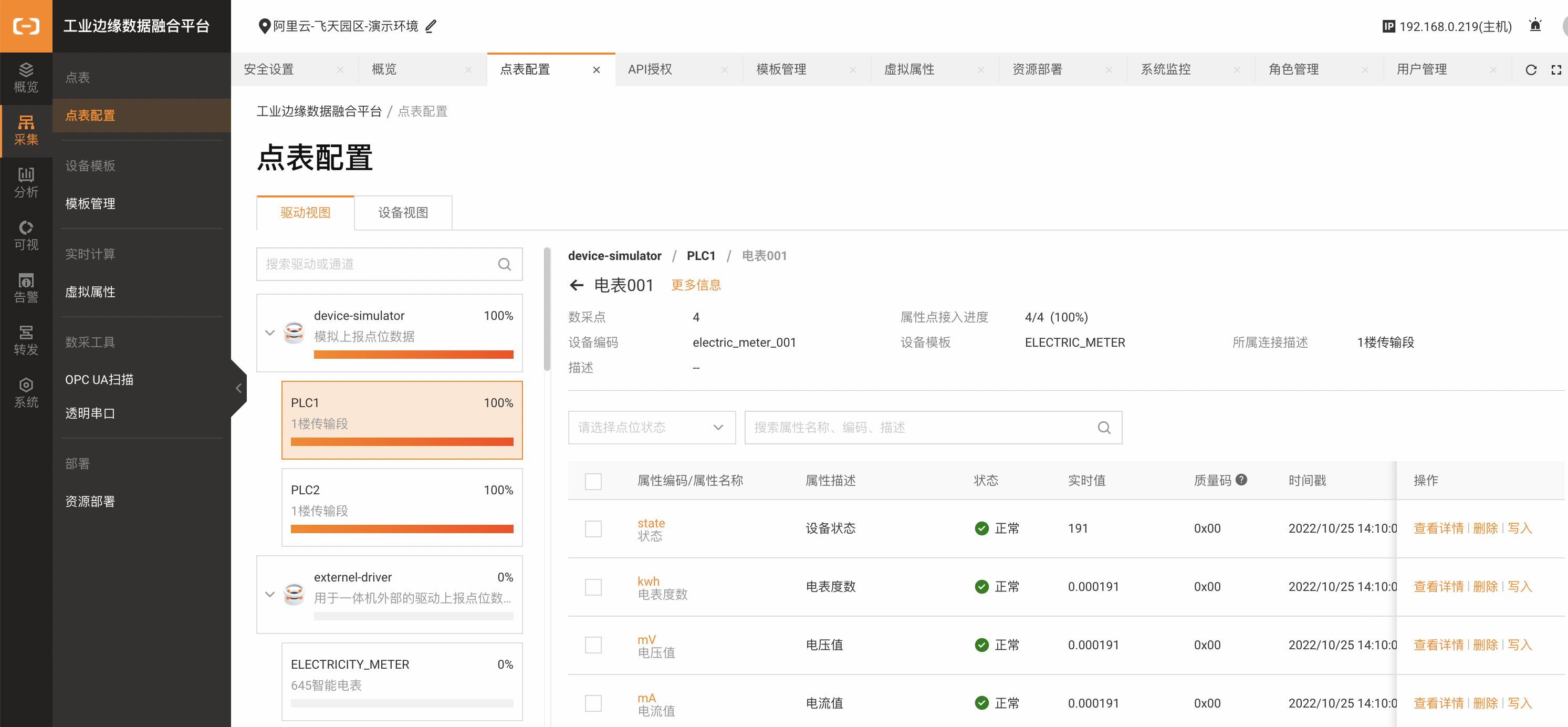Open the 分析 analysis sidebar icon
The width and height of the screenshot is (1568, 727).
pyautogui.click(x=26, y=183)
